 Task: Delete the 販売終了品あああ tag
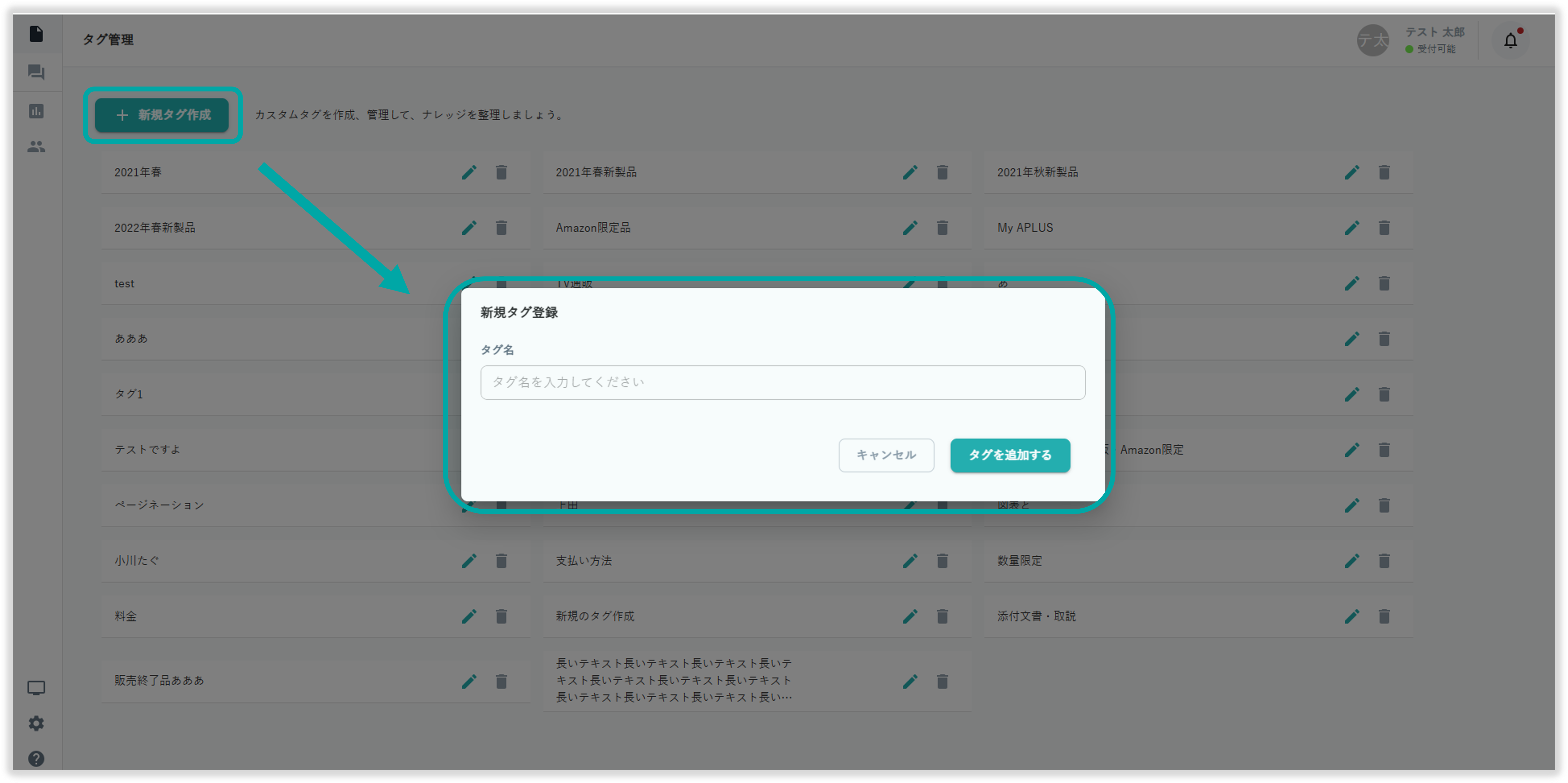501,681
